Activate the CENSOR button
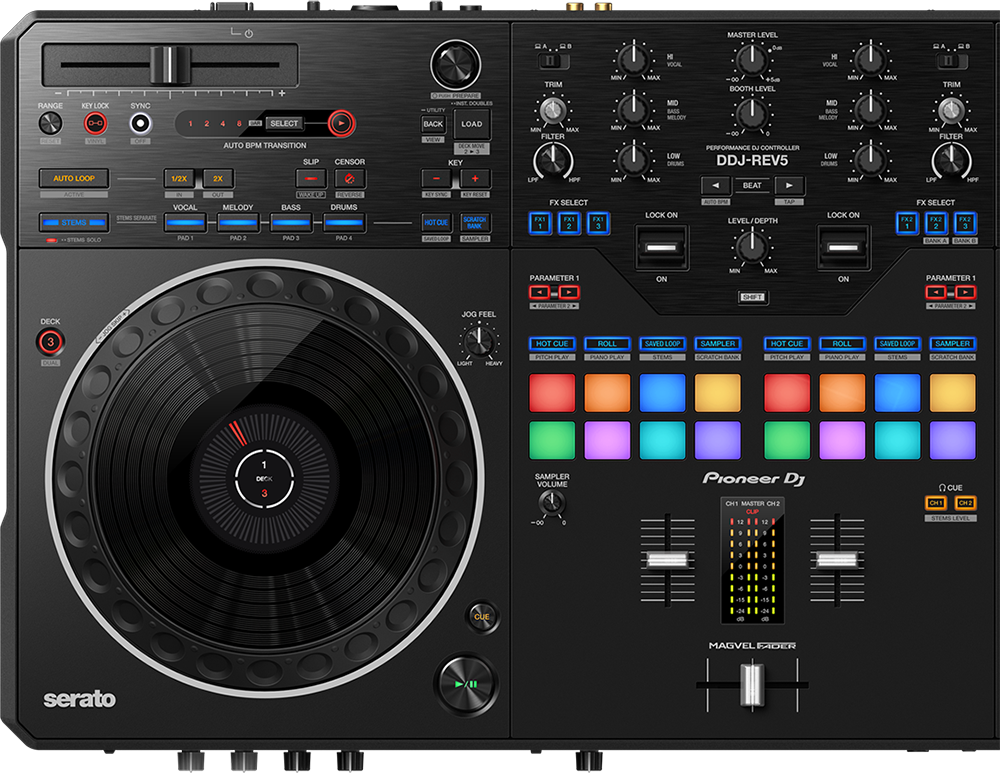This screenshot has width=1000, height=773. tap(350, 179)
